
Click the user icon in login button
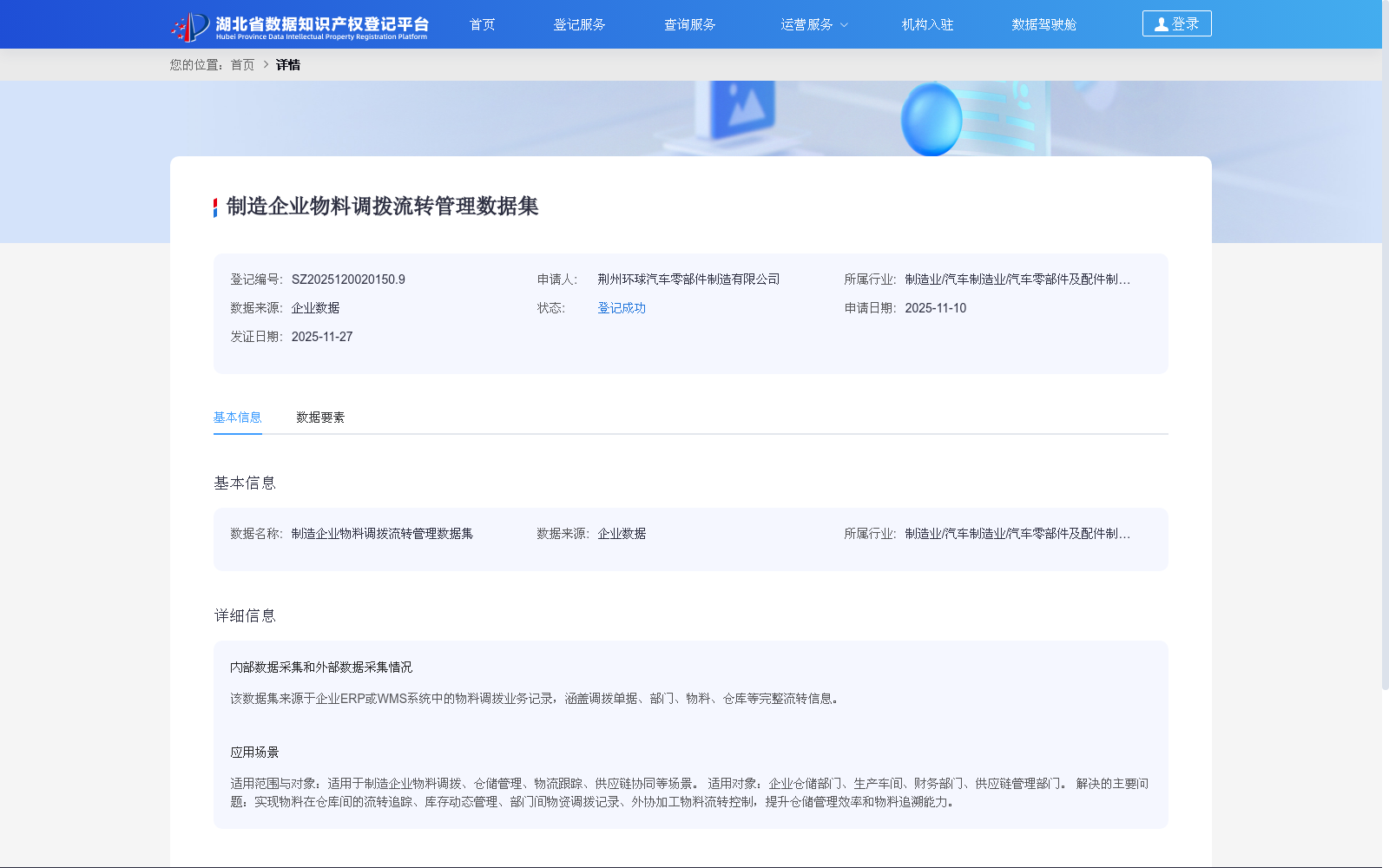(x=1161, y=24)
